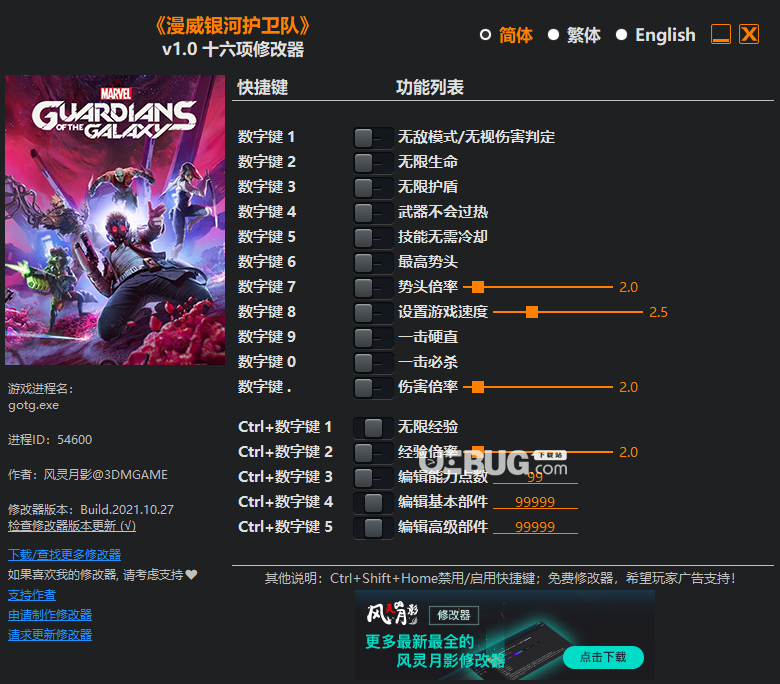Open 检查修改器版本更新 link

click(x=72, y=526)
